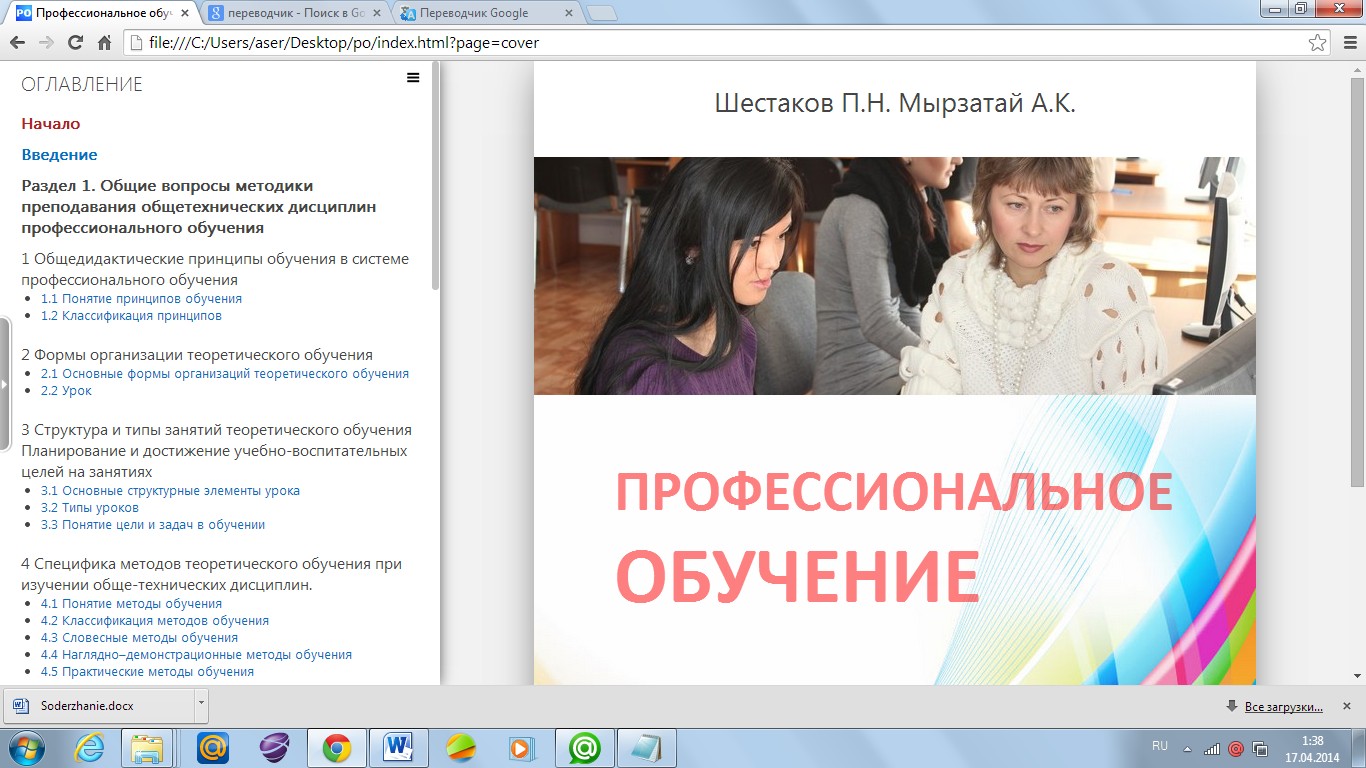Click the sidebar vertical scrollbar thumb
The height and width of the screenshot is (768, 1366).
point(435,176)
